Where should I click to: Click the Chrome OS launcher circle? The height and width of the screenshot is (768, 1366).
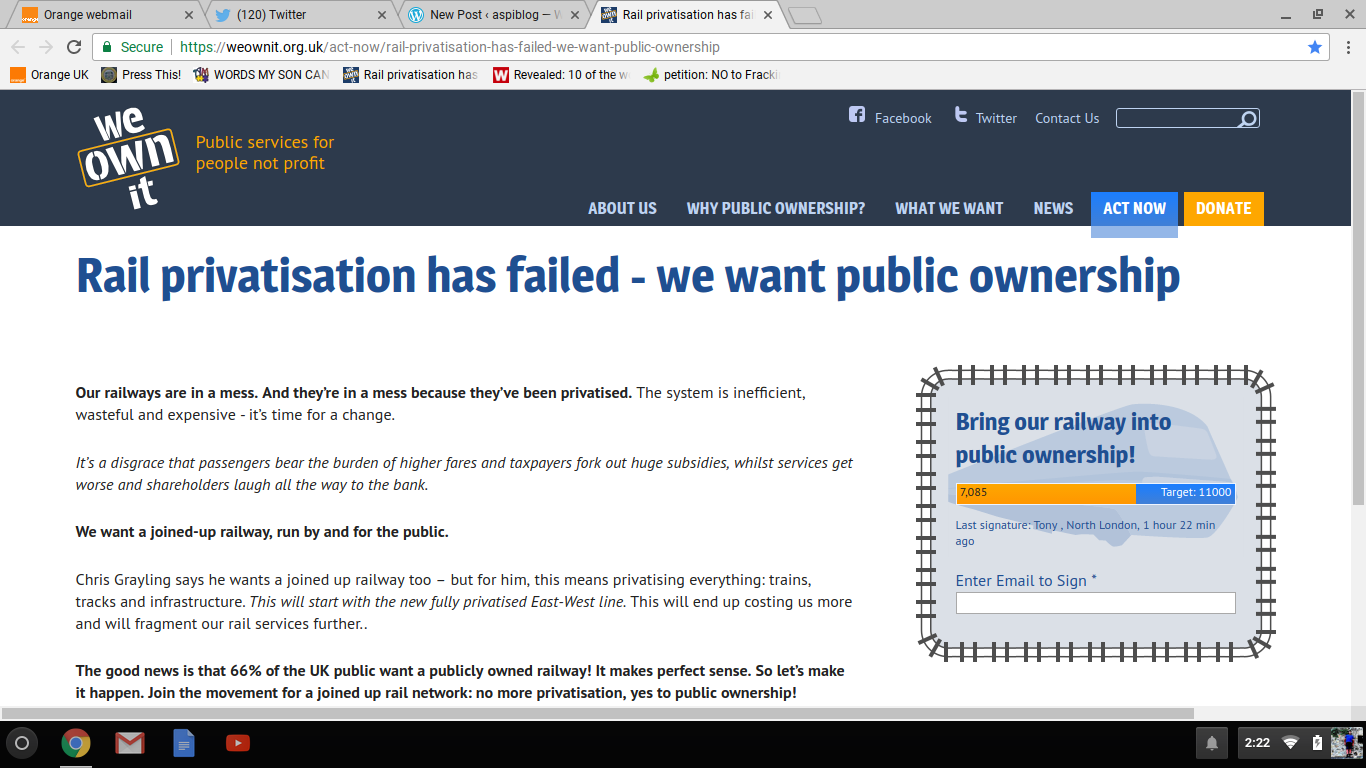click(22, 743)
